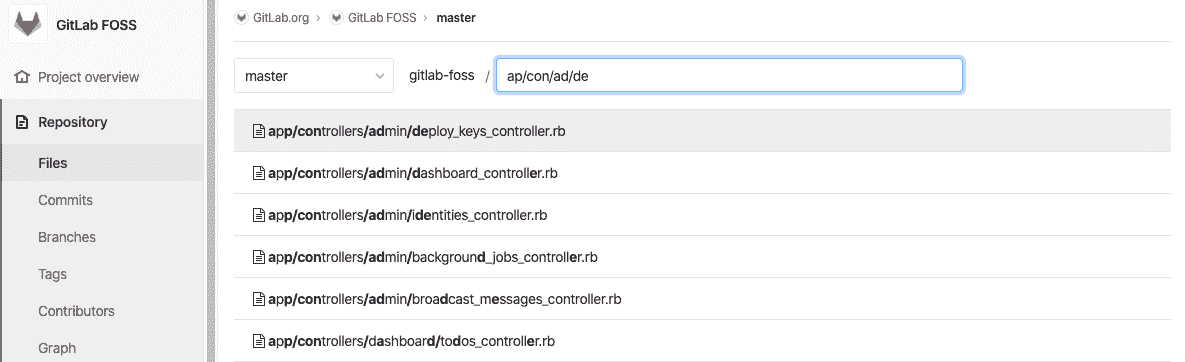Click the gitlab-foss root path link
Screen dimensions: 1185x362
point(441,75)
